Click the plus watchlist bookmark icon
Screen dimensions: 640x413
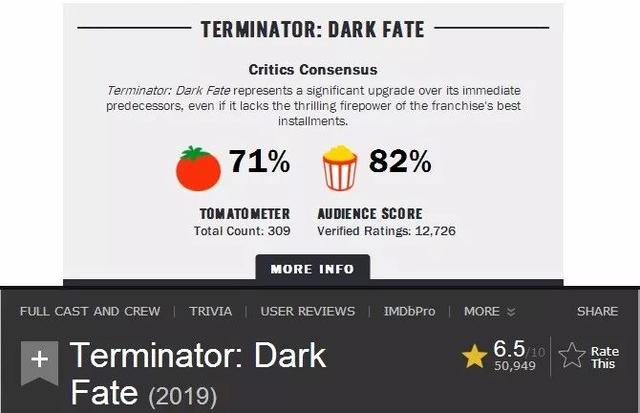(39, 363)
